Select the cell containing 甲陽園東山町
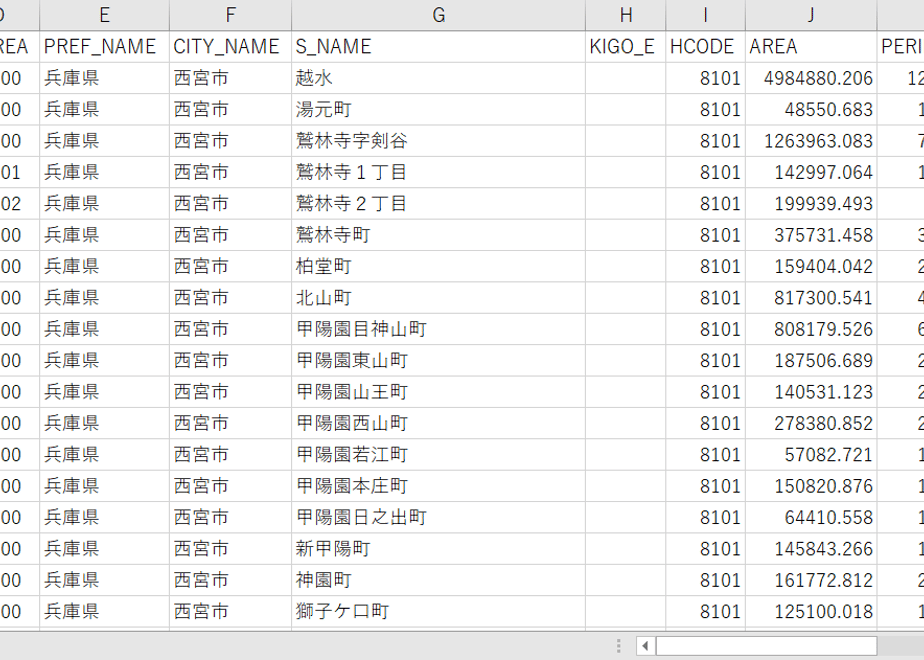924x660 pixels. (438, 361)
